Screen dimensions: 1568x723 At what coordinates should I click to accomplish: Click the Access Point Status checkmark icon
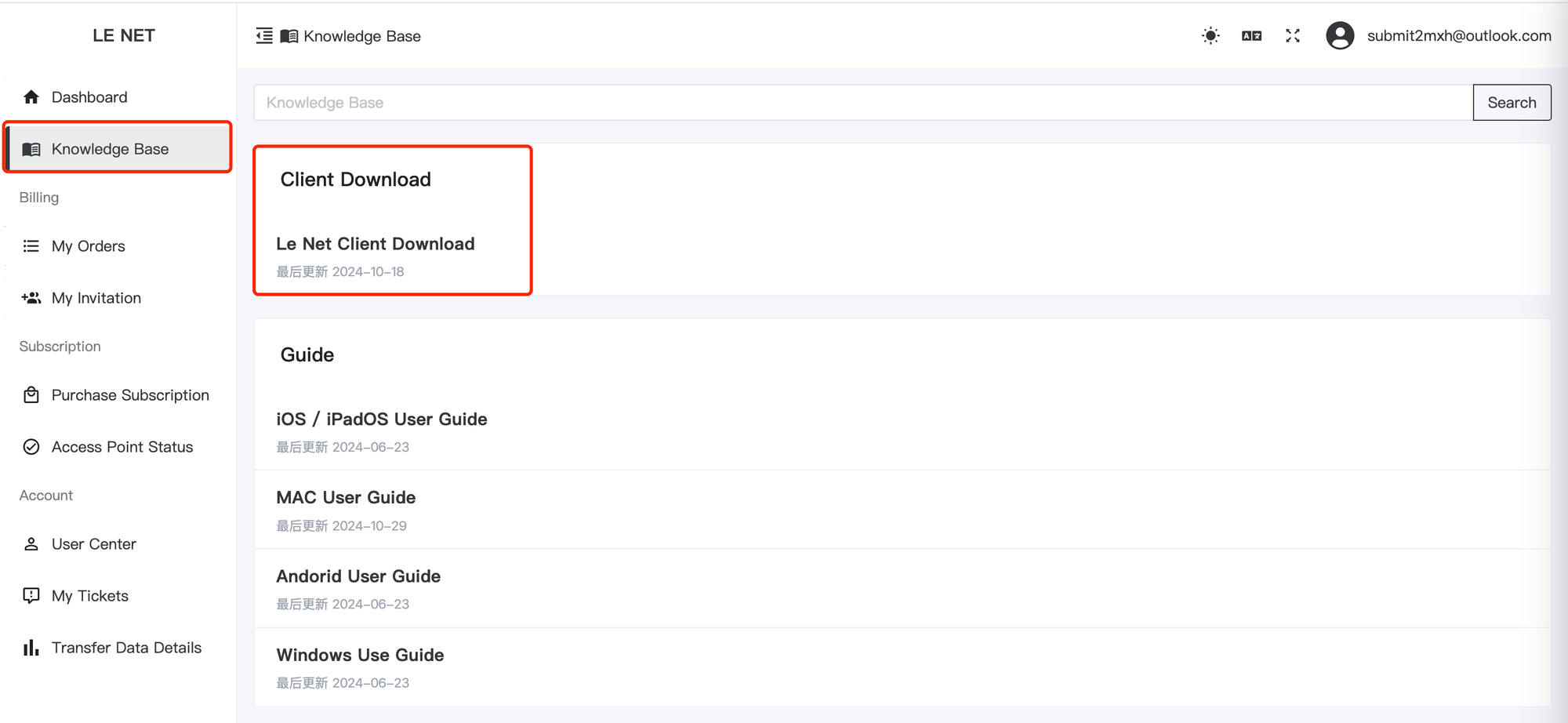click(31, 447)
